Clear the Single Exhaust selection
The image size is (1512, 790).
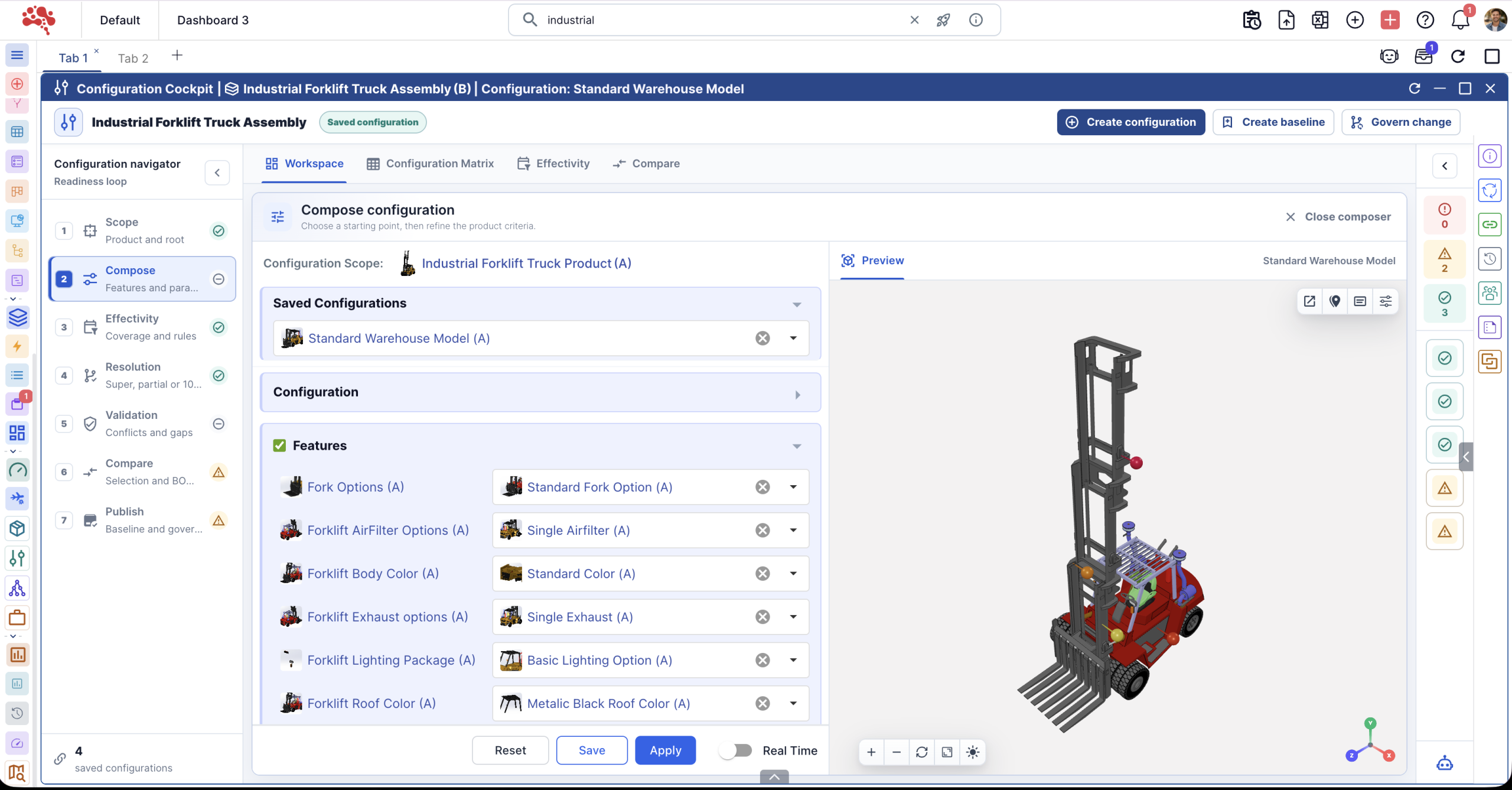tap(763, 617)
